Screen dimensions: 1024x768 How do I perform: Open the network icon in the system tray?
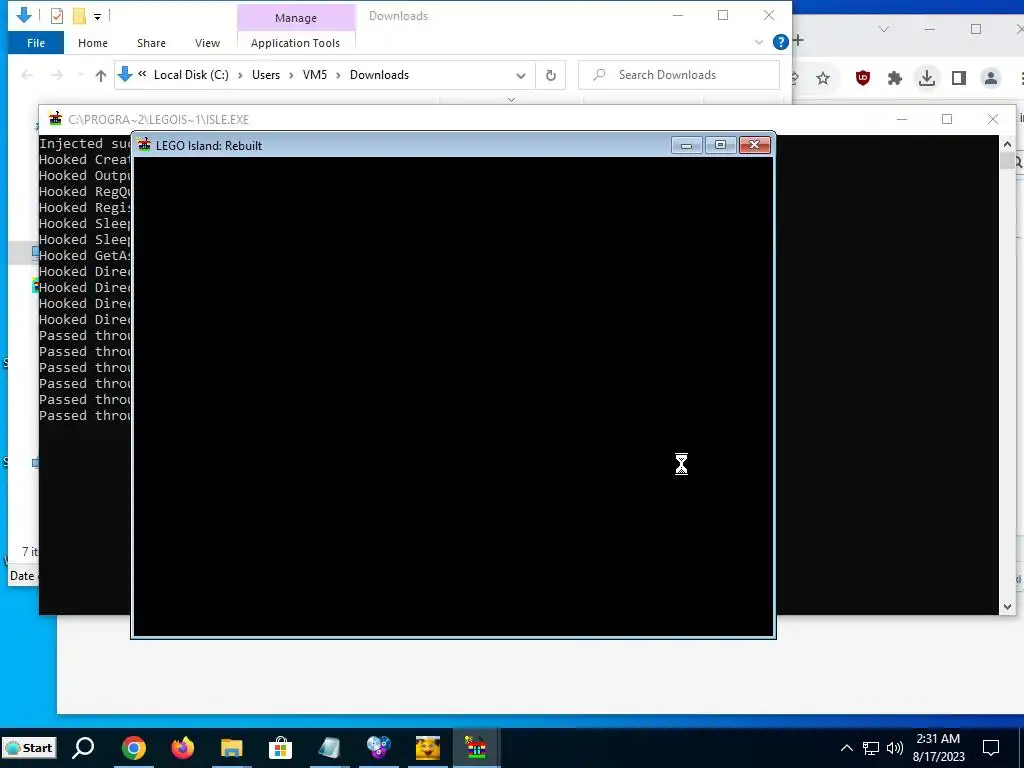click(871, 748)
